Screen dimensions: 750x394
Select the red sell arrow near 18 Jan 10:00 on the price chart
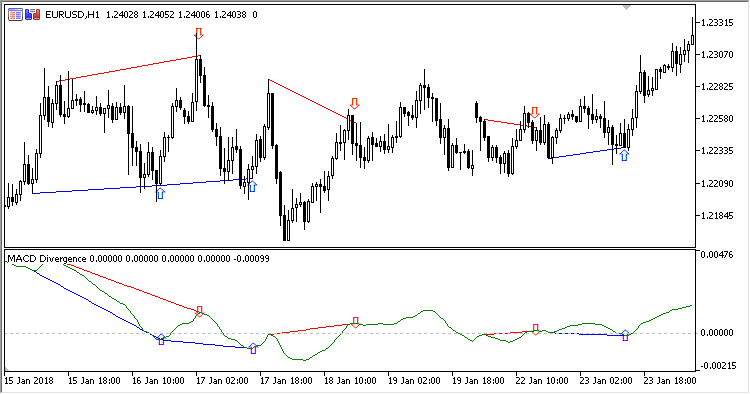point(354,103)
